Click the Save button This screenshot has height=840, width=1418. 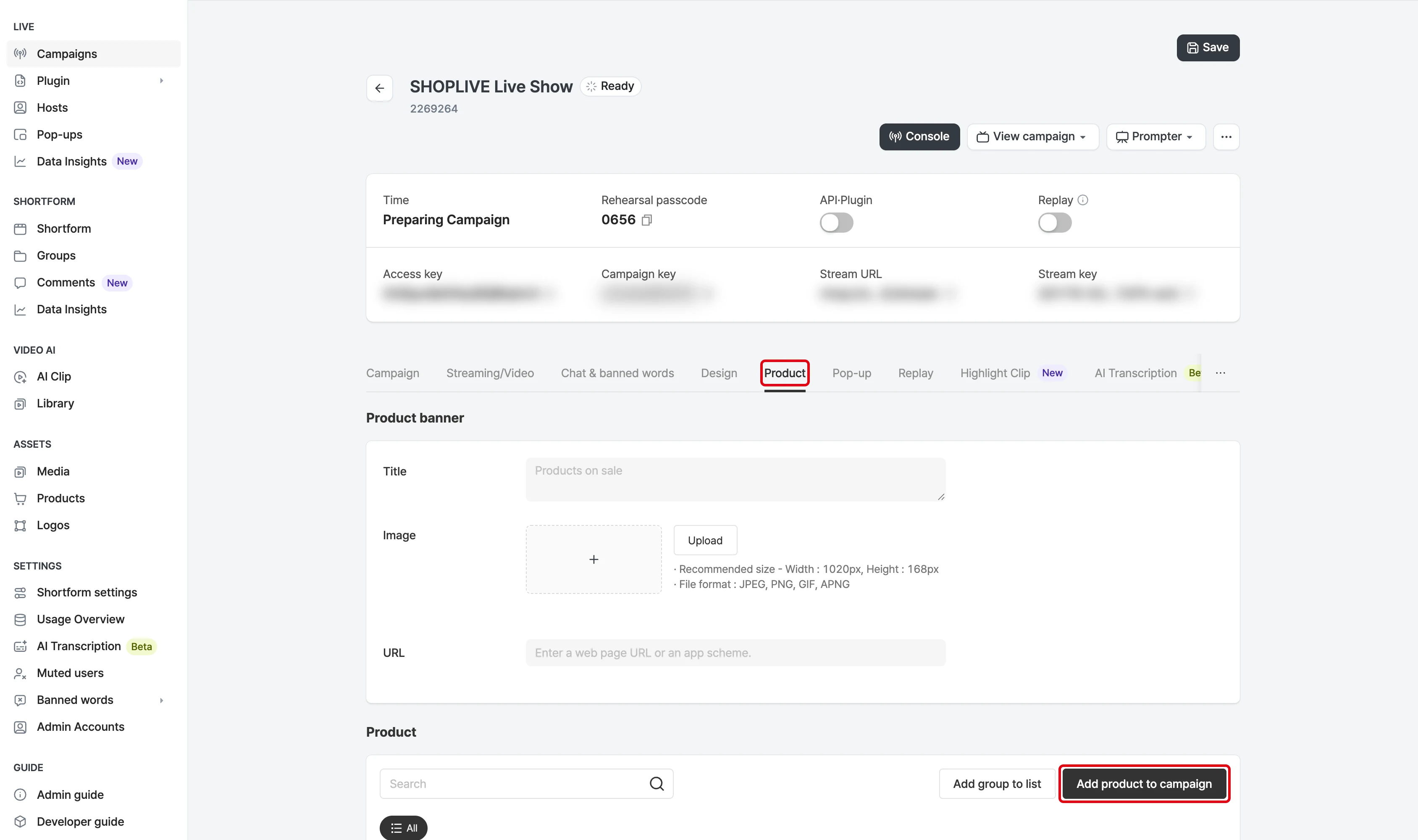pyautogui.click(x=1208, y=47)
